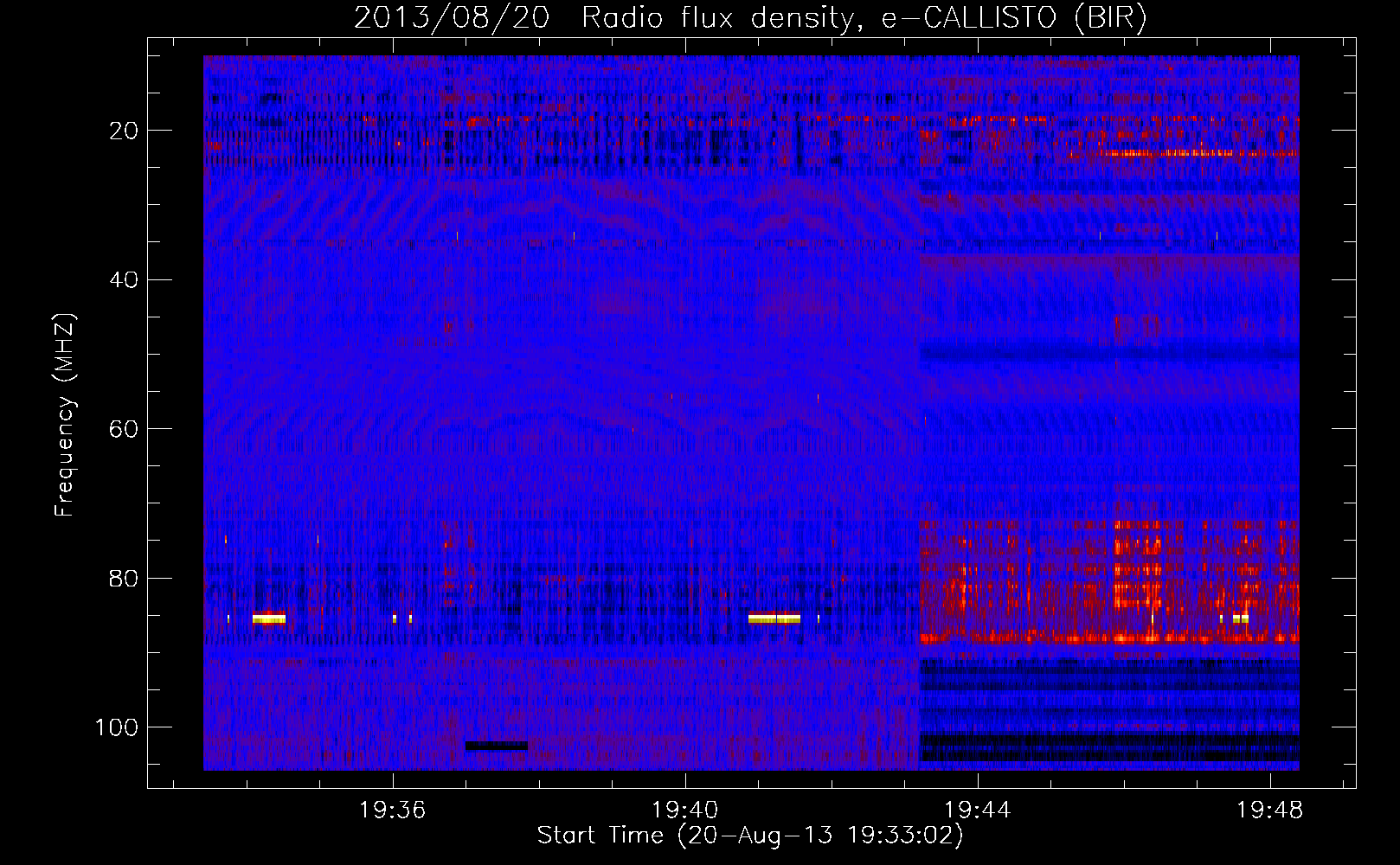
Task: Click the 'Start Time (20-Aug-13 19:33:02)' label
Action: pyautogui.click(x=750, y=836)
